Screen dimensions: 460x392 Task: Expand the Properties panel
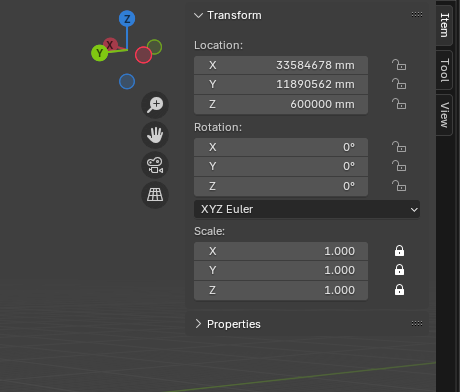[198, 324]
